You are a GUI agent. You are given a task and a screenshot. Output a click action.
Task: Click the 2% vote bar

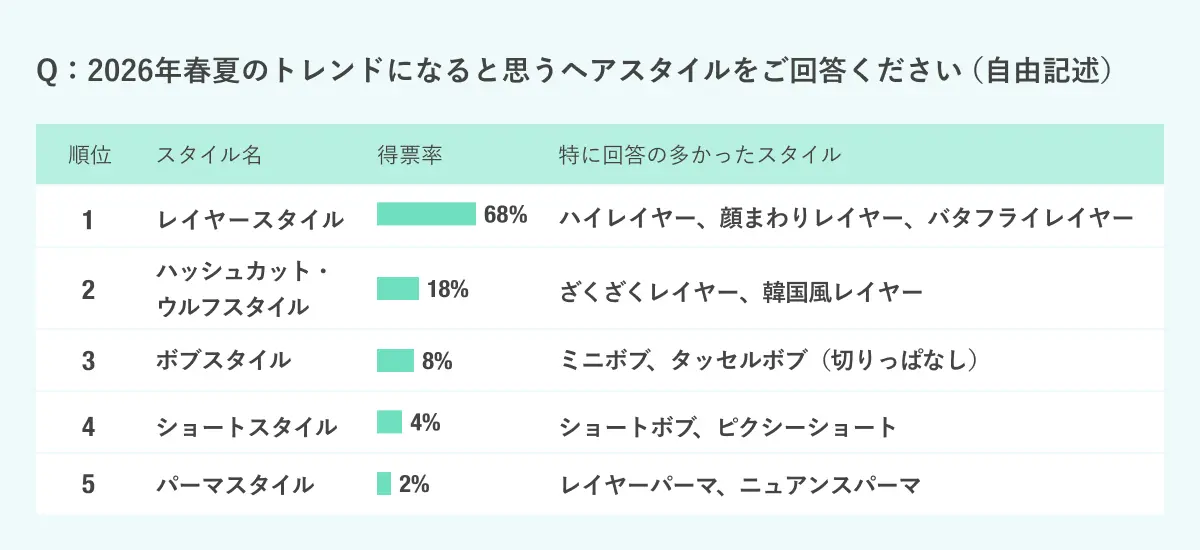pyautogui.click(x=384, y=484)
